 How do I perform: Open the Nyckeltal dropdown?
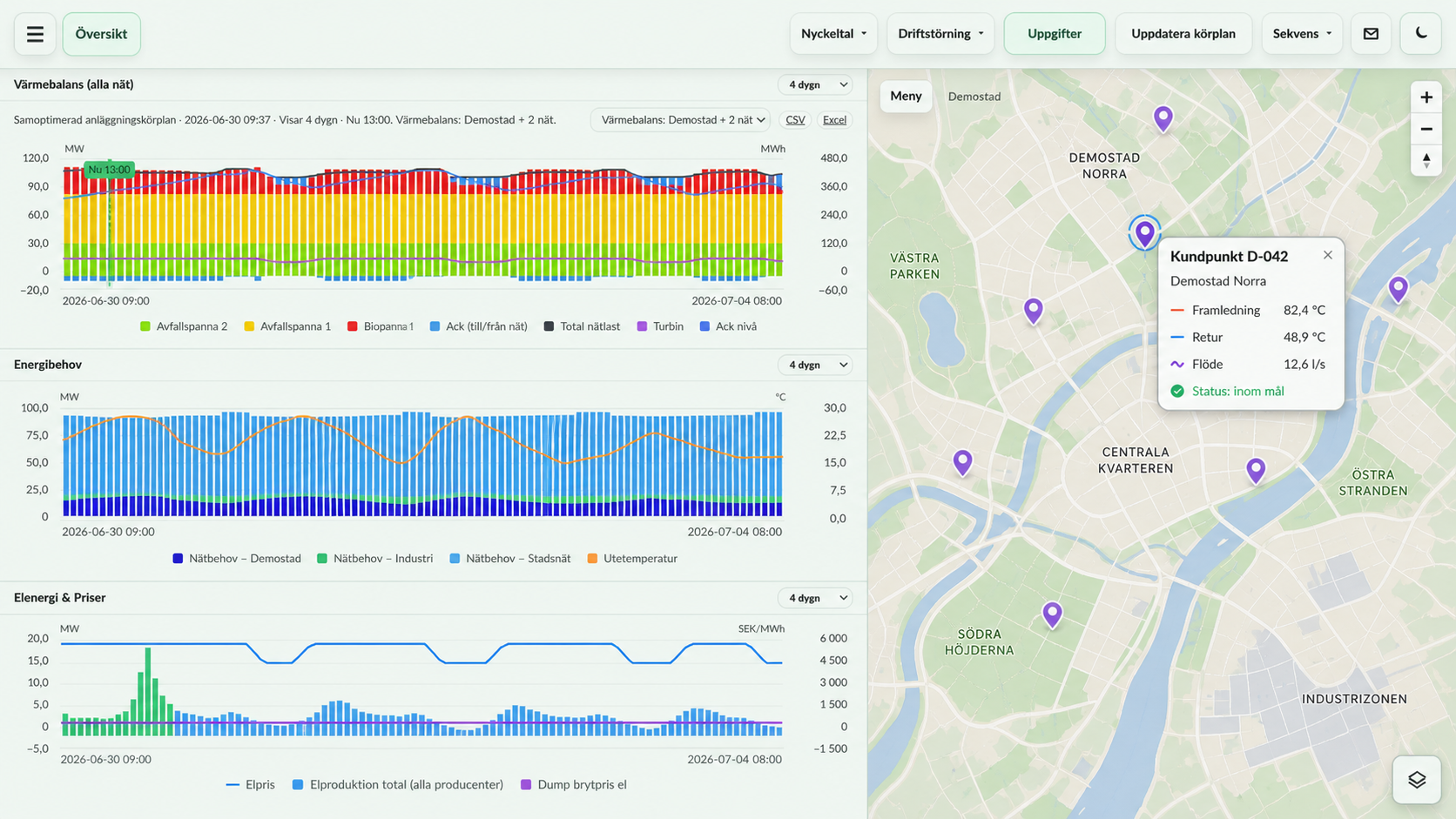(x=833, y=34)
